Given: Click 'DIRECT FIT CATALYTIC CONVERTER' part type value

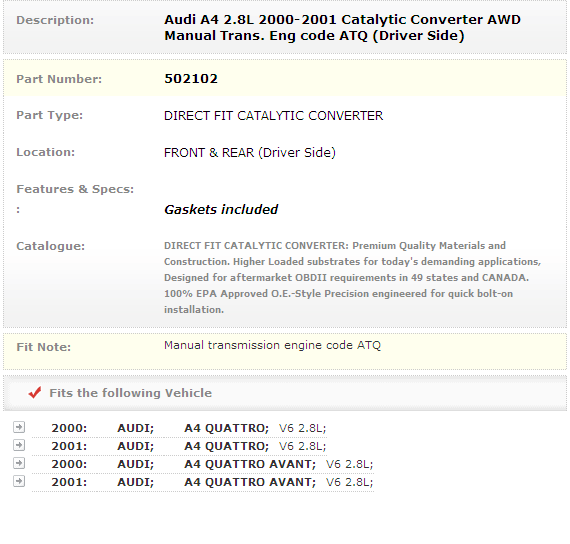Looking at the screenshot, I should point(273,116).
